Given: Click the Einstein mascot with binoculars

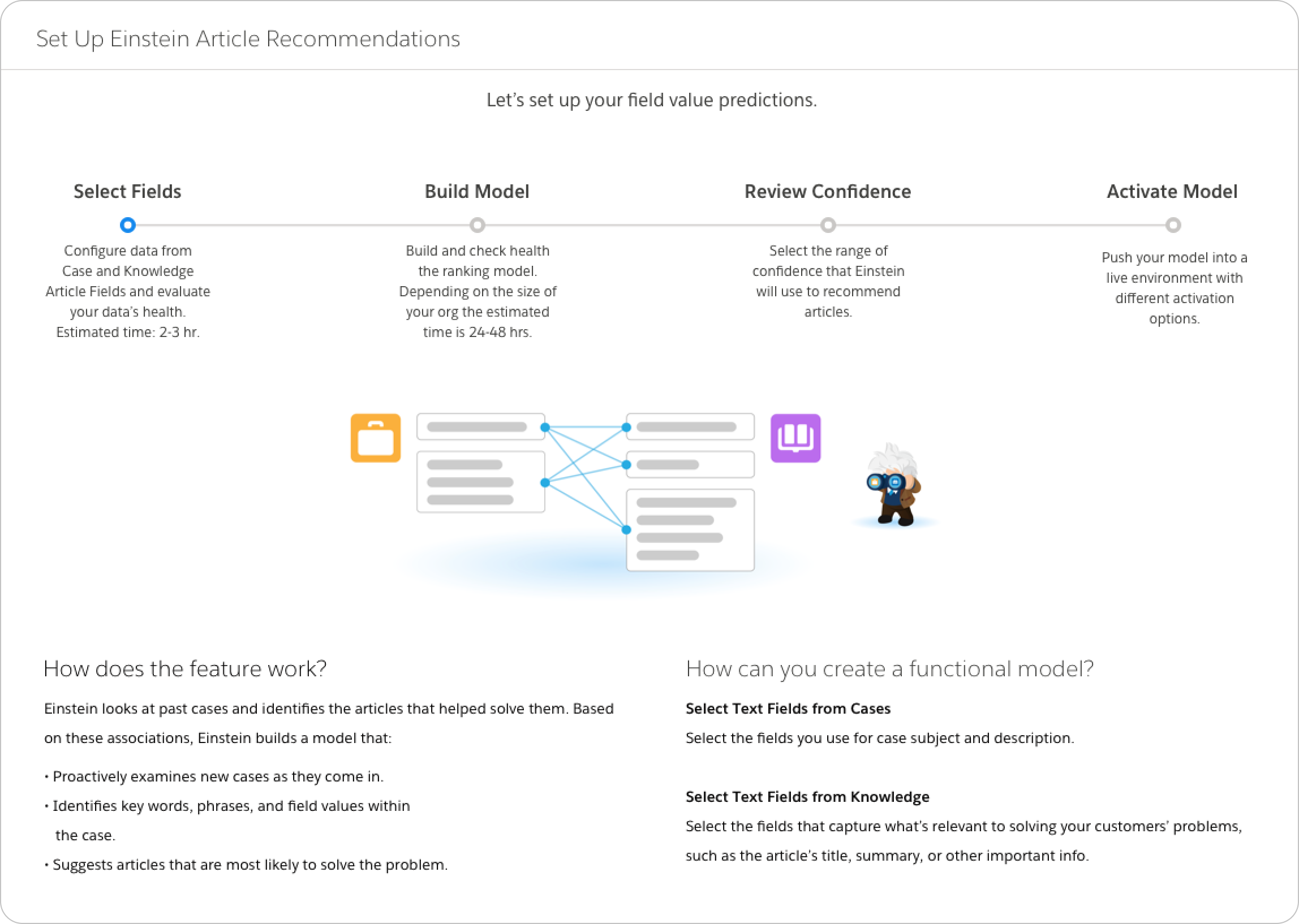Looking at the screenshot, I should click(893, 485).
